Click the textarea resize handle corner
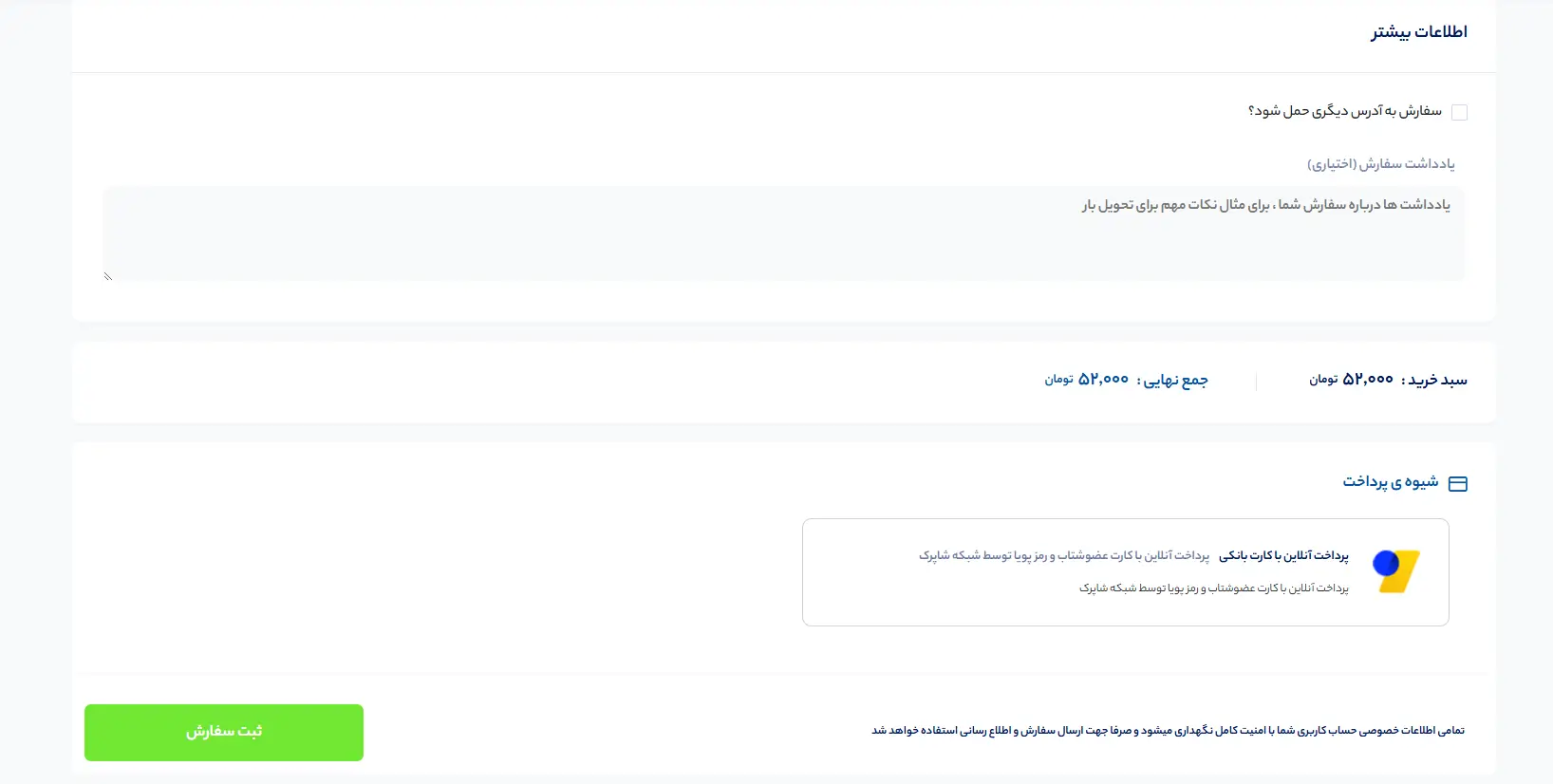Image resolution: width=1553 pixels, height=784 pixels. pyautogui.click(x=108, y=276)
